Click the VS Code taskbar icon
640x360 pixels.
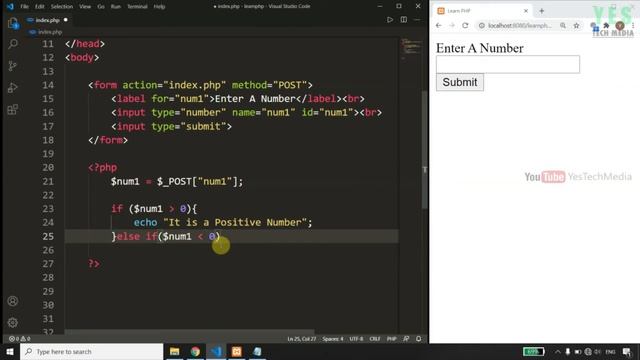click(216, 351)
